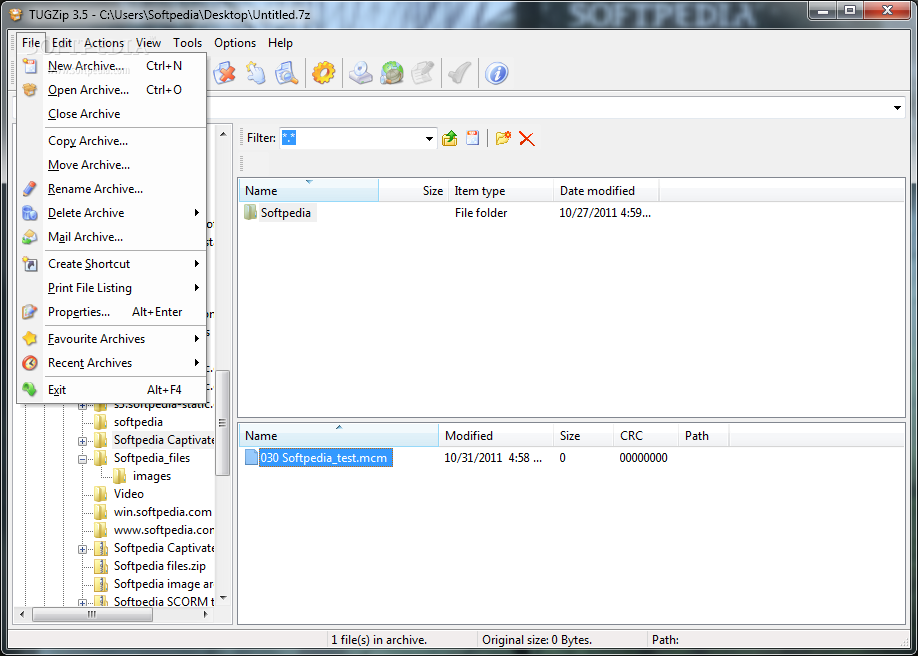
Task: Select Copy Archive... menu entry
Action: tap(111, 141)
